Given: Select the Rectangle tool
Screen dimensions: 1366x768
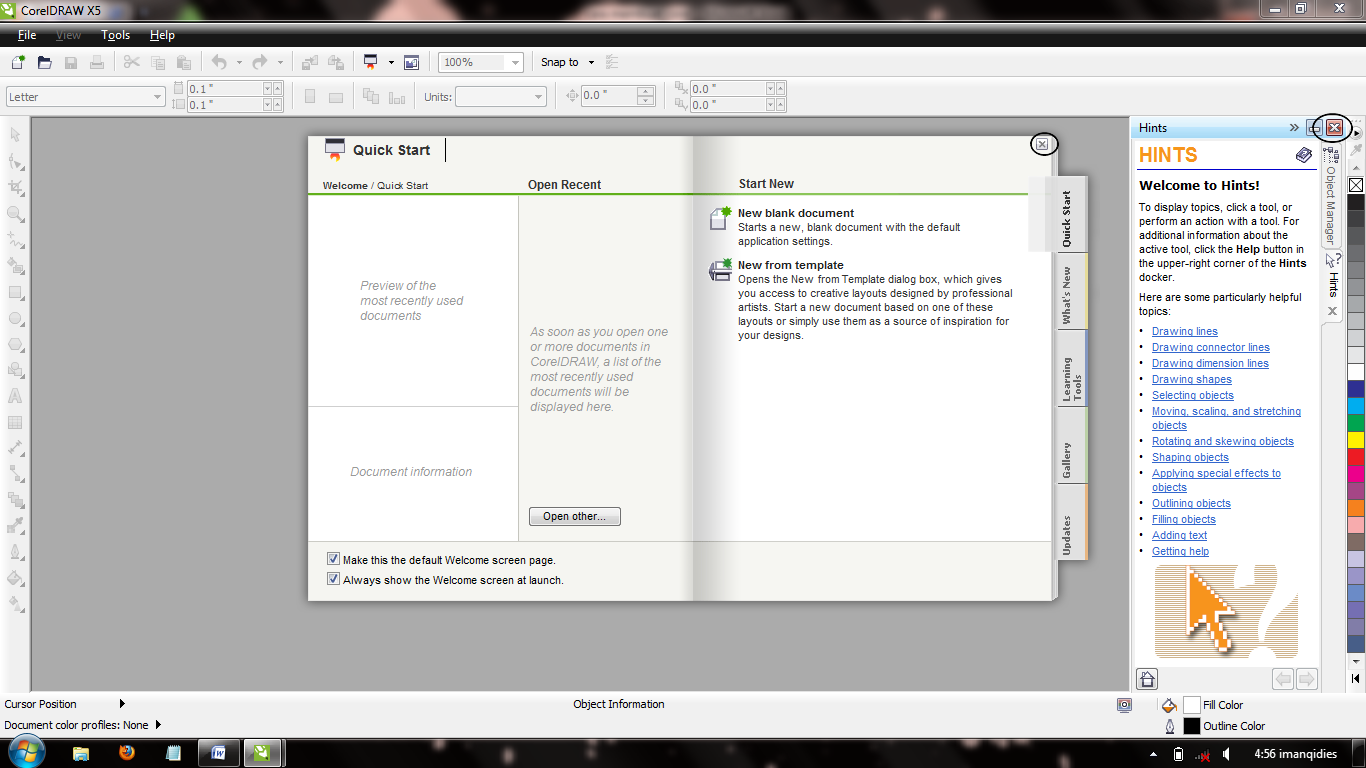Looking at the screenshot, I should 15,292.
